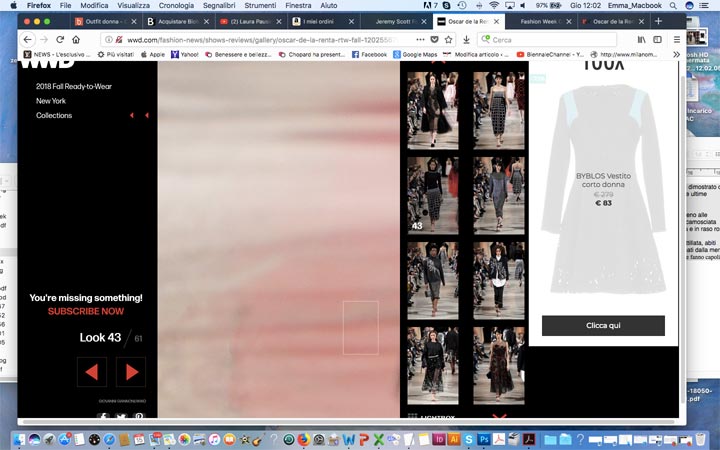Click the 2018 Fall Ready-to-Wear link
720x450 pixels.
[x=74, y=86]
